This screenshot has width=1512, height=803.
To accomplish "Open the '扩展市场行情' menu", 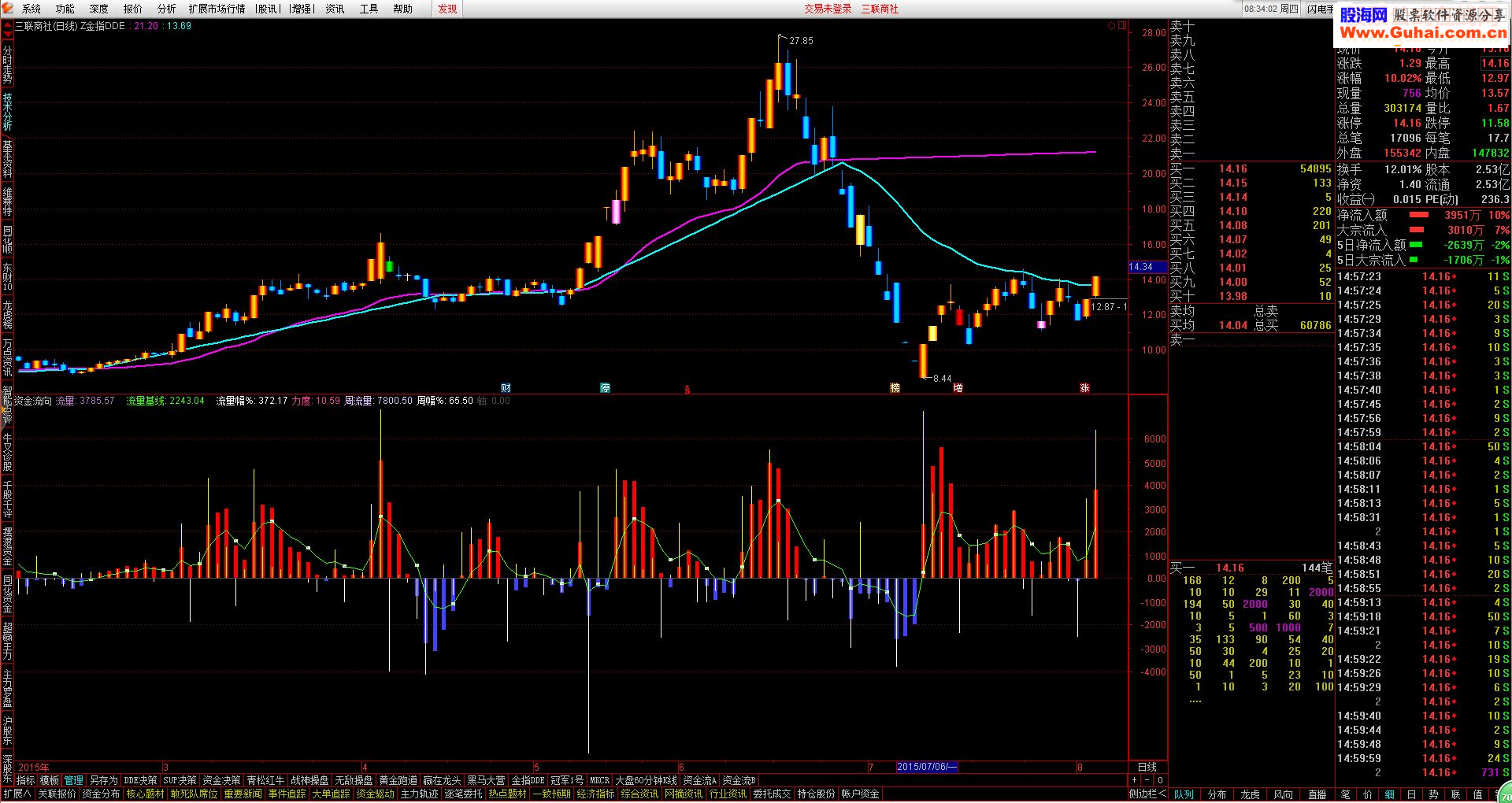I will [217, 9].
